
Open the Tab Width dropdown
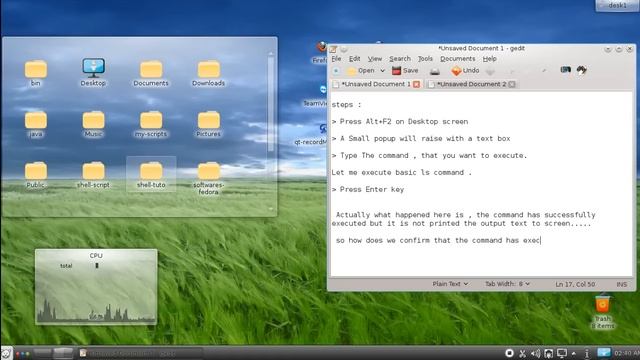[507, 284]
